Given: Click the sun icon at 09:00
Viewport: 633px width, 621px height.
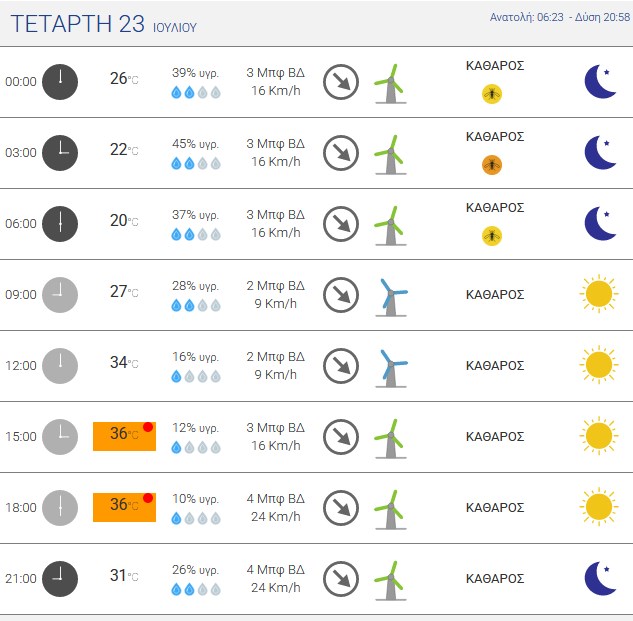Looking at the screenshot, I should click(x=599, y=294).
